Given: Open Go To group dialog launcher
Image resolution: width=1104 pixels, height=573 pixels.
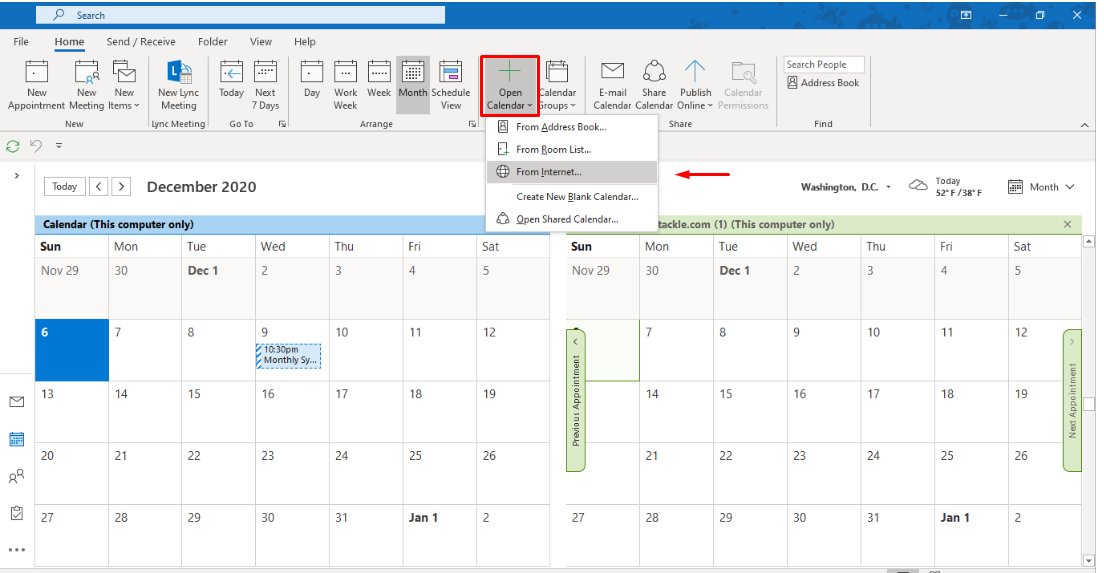Looking at the screenshot, I should [282, 124].
